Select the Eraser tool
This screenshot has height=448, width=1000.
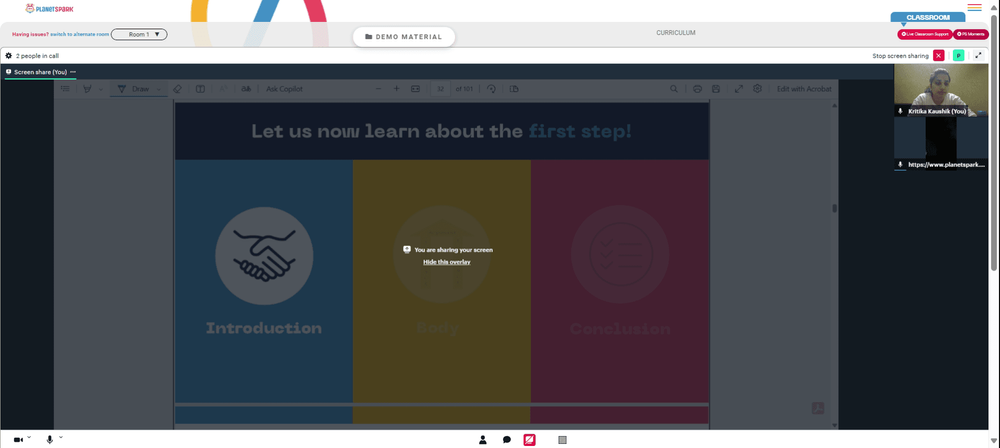[x=177, y=89]
